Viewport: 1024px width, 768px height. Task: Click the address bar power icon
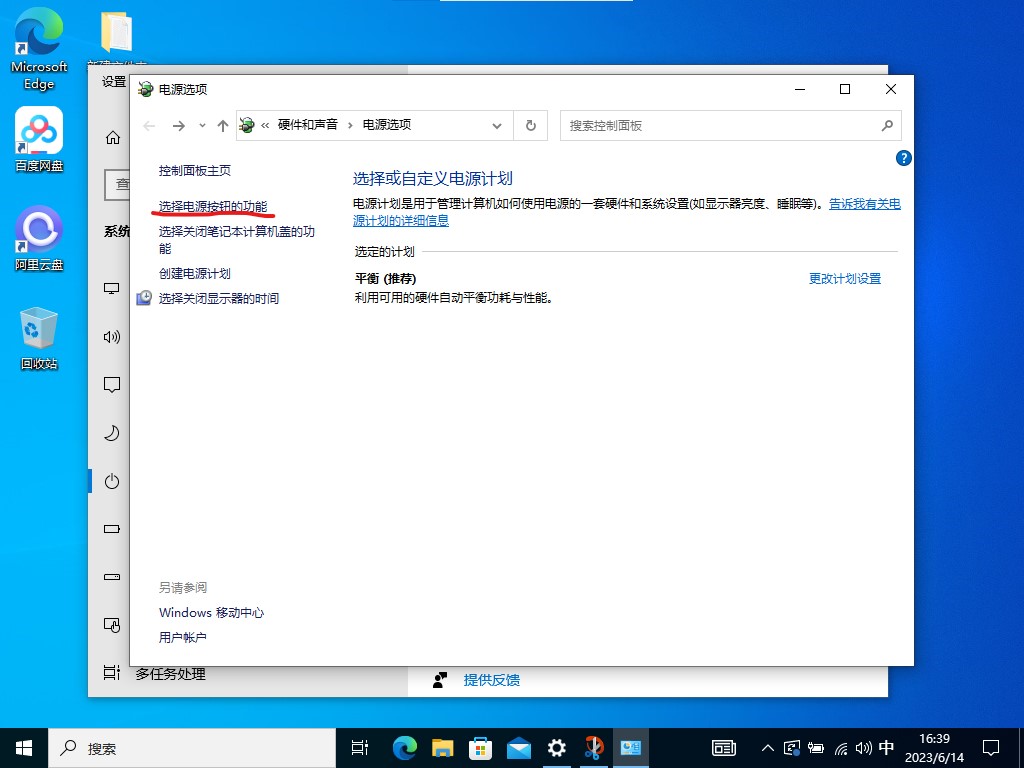(x=247, y=125)
